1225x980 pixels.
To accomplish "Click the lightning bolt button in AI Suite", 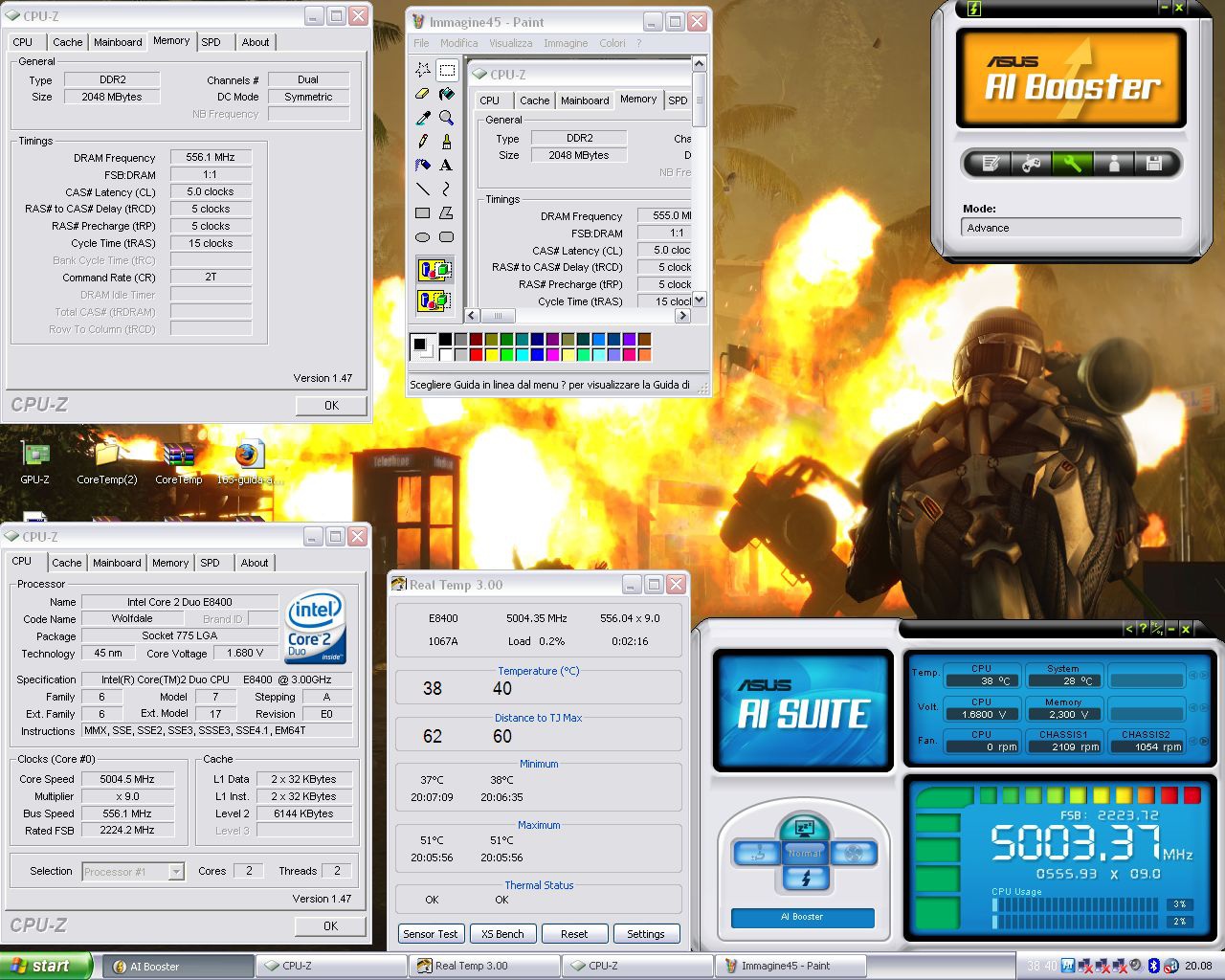I will pyautogui.click(x=805, y=878).
